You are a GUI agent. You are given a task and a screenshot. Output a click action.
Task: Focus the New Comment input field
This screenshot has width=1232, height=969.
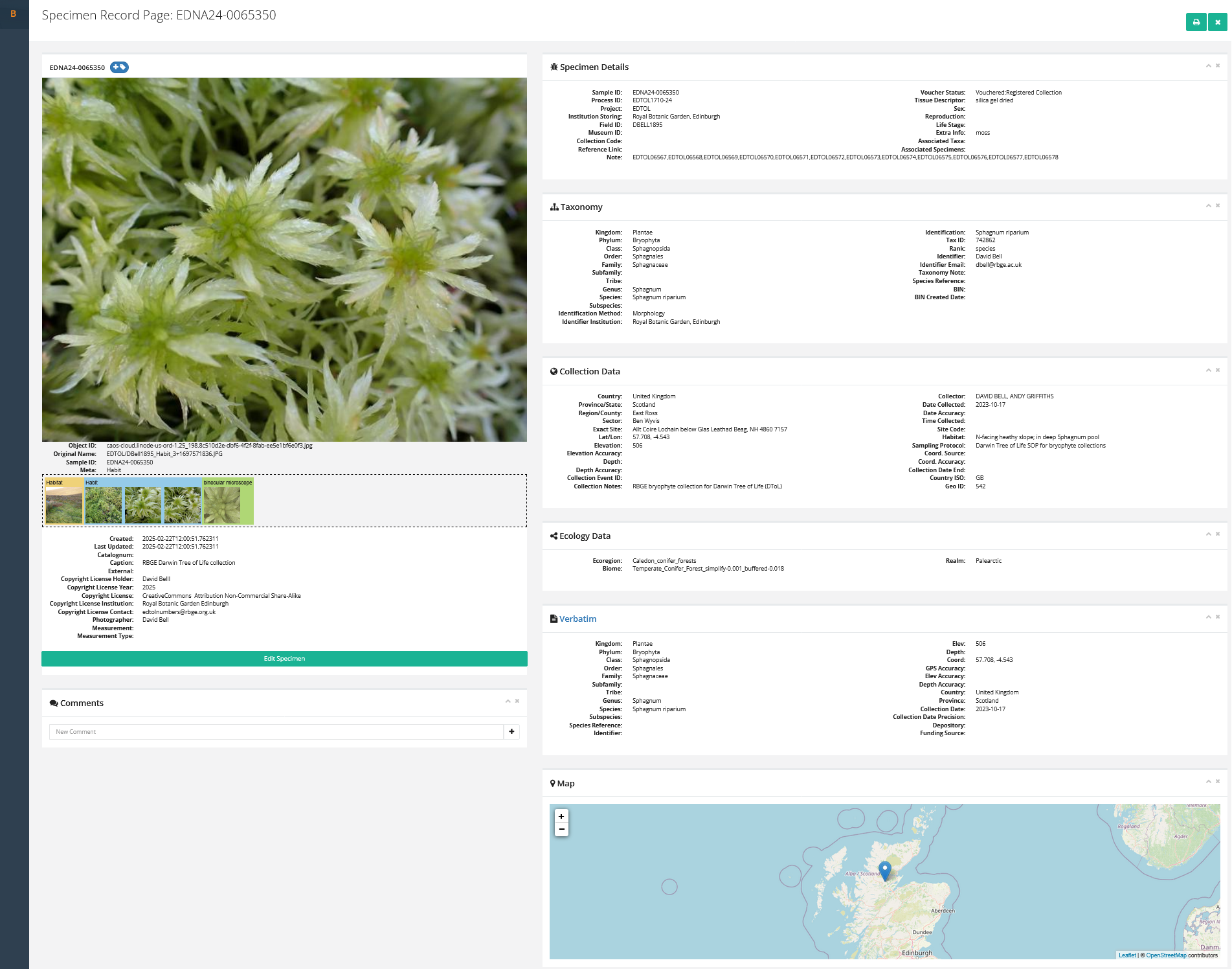click(x=276, y=732)
